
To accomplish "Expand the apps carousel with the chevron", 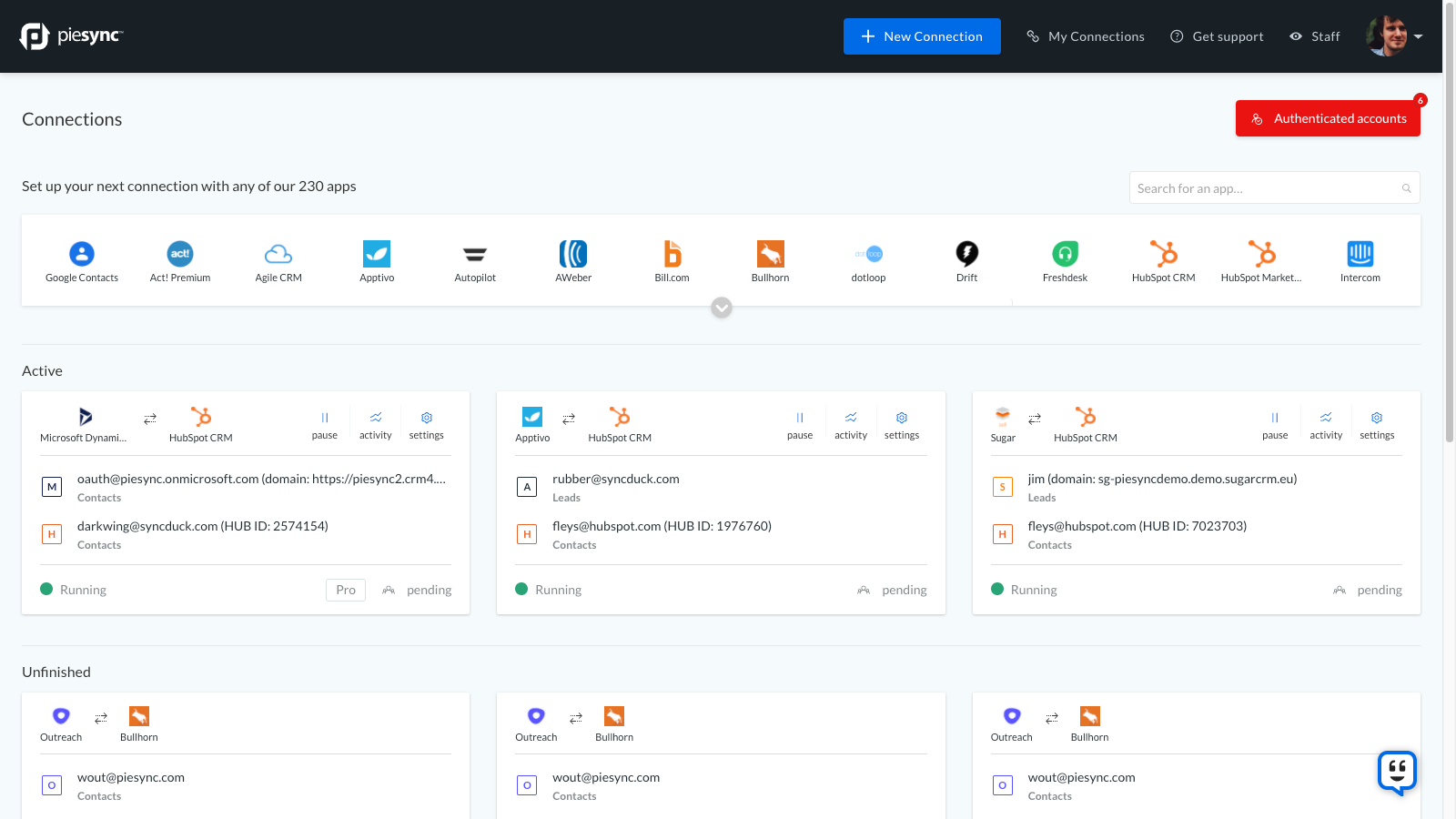I will [722, 308].
